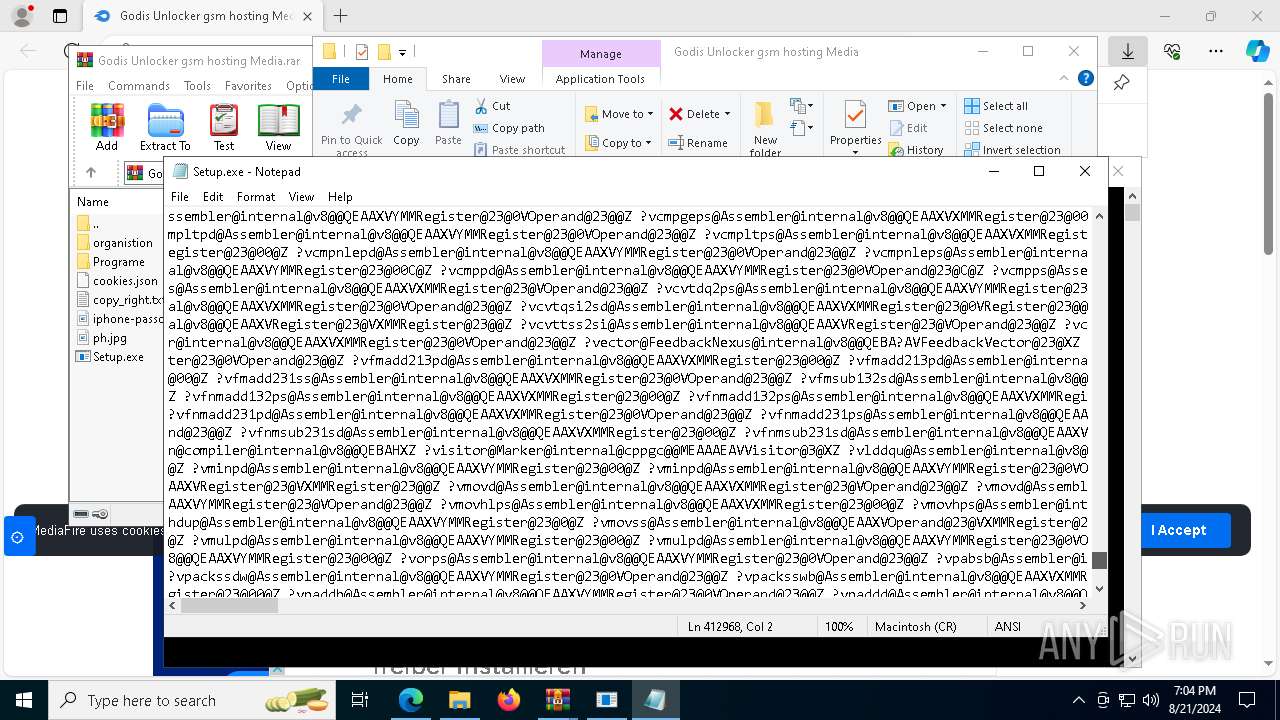This screenshot has width=1280, height=720.
Task: Open Firefox from taskbar
Action: [x=508, y=700]
